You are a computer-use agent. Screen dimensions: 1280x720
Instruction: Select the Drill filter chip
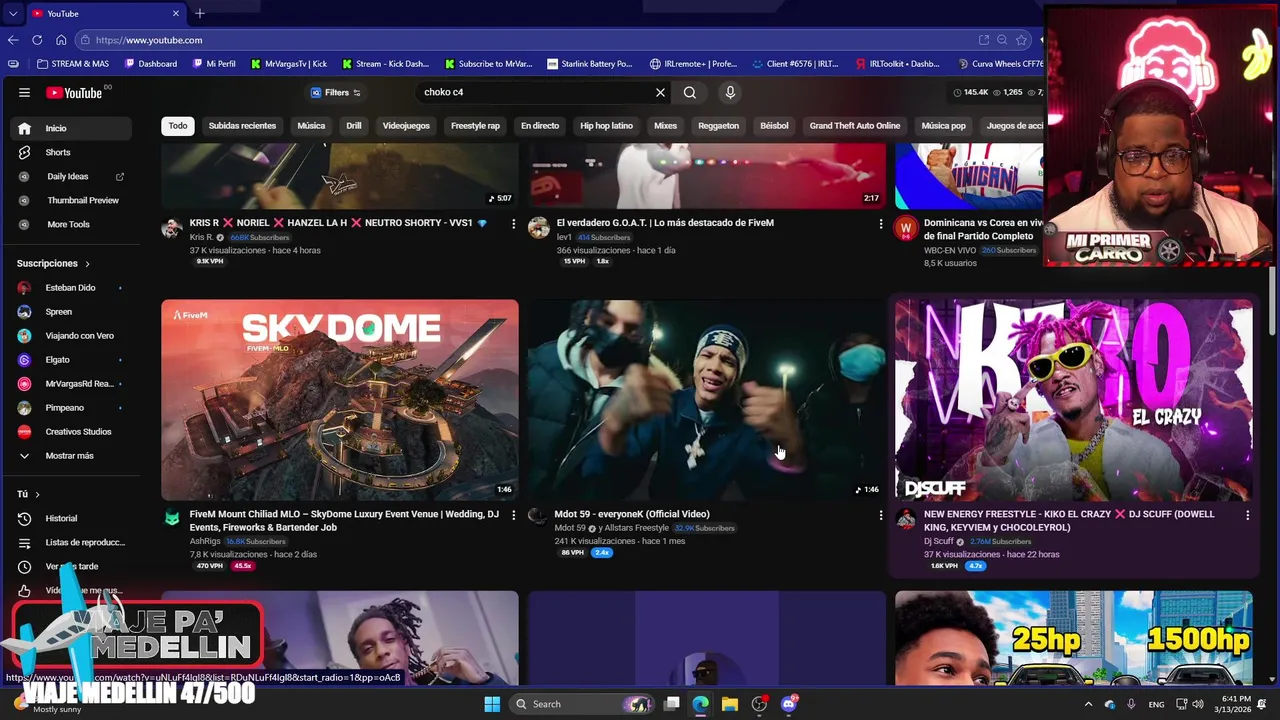coord(354,126)
